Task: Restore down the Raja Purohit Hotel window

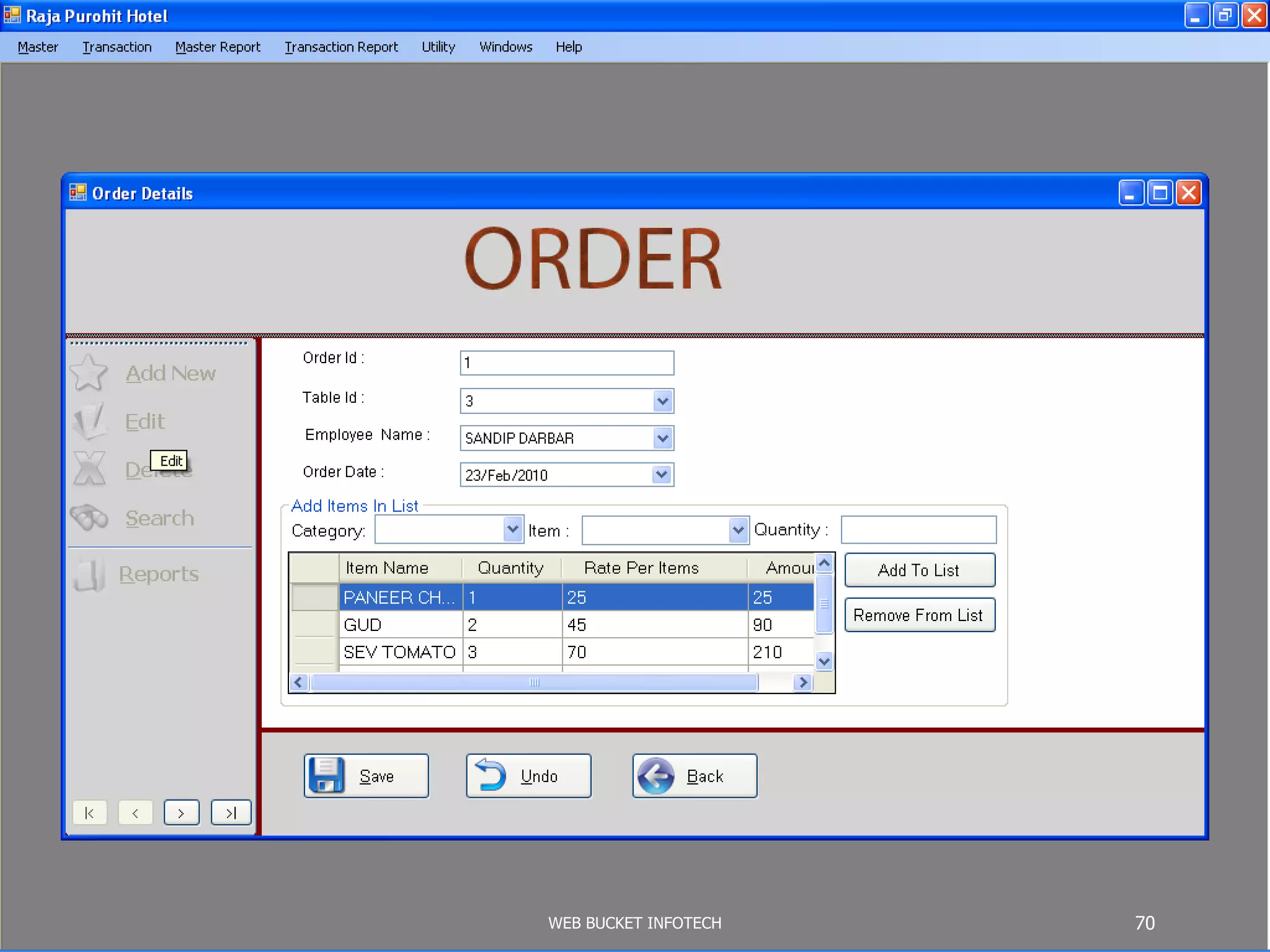Action: tap(1225, 15)
